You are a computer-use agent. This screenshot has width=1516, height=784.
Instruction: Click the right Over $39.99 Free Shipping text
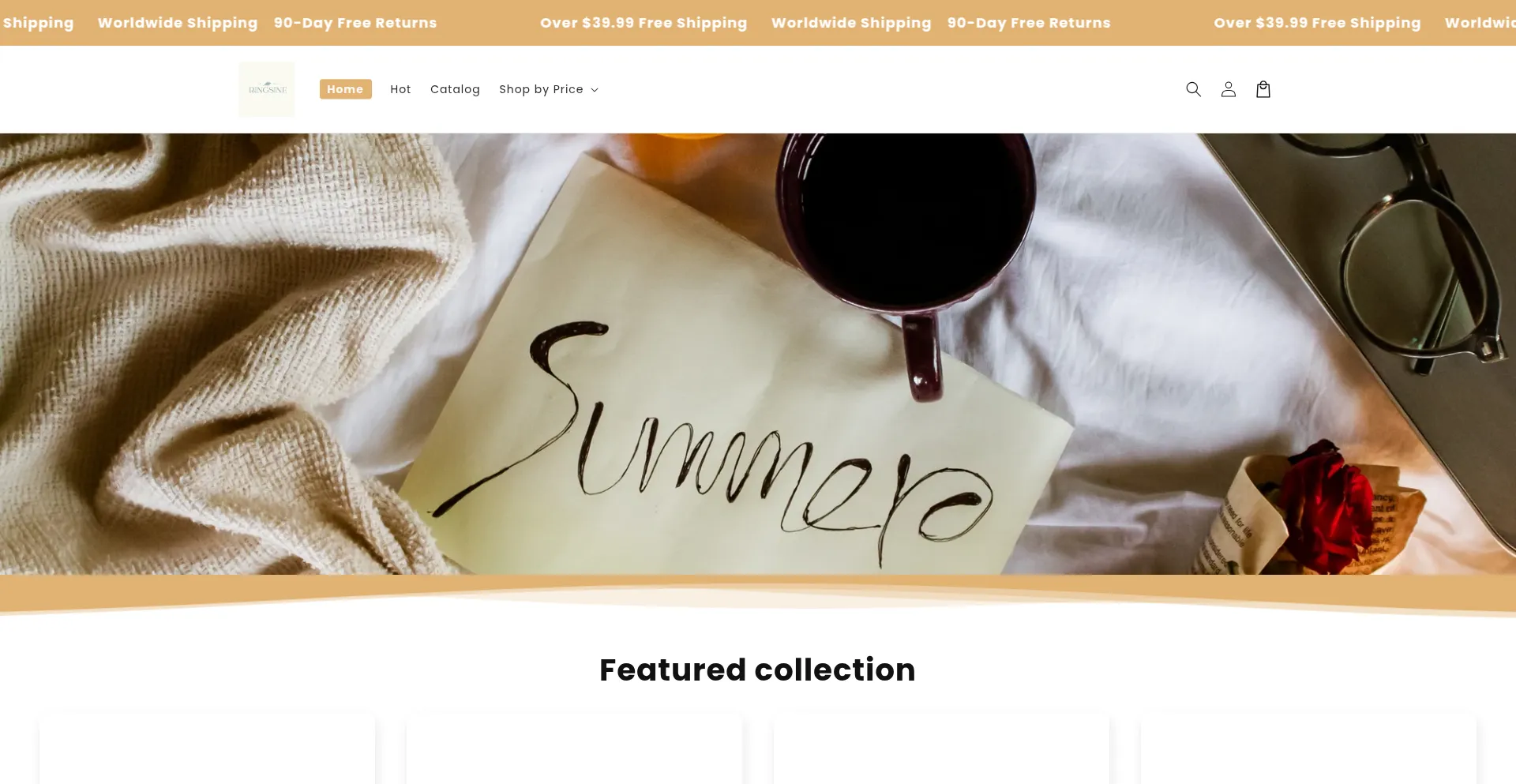(1317, 23)
